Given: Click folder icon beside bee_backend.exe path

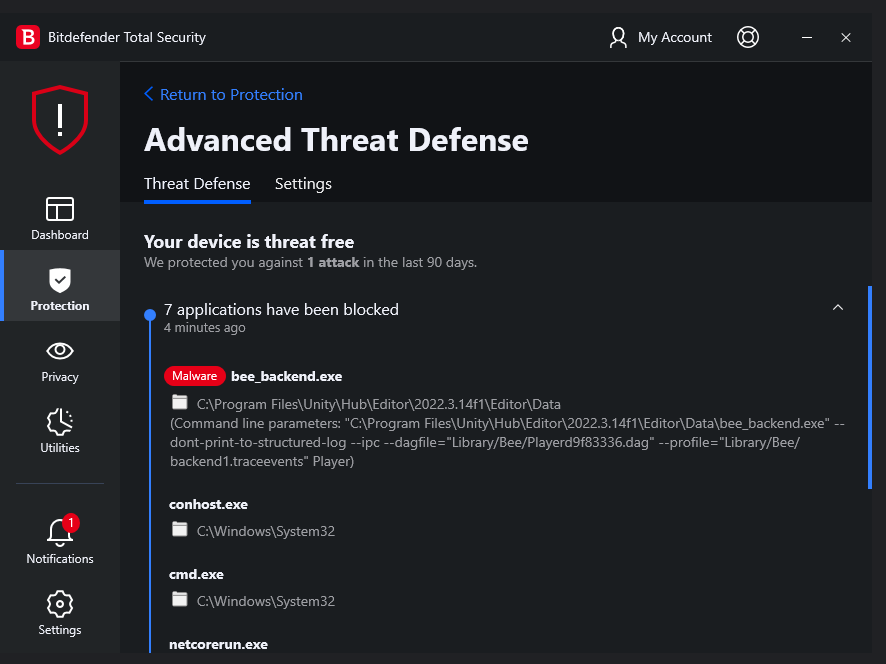Looking at the screenshot, I should point(180,403).
